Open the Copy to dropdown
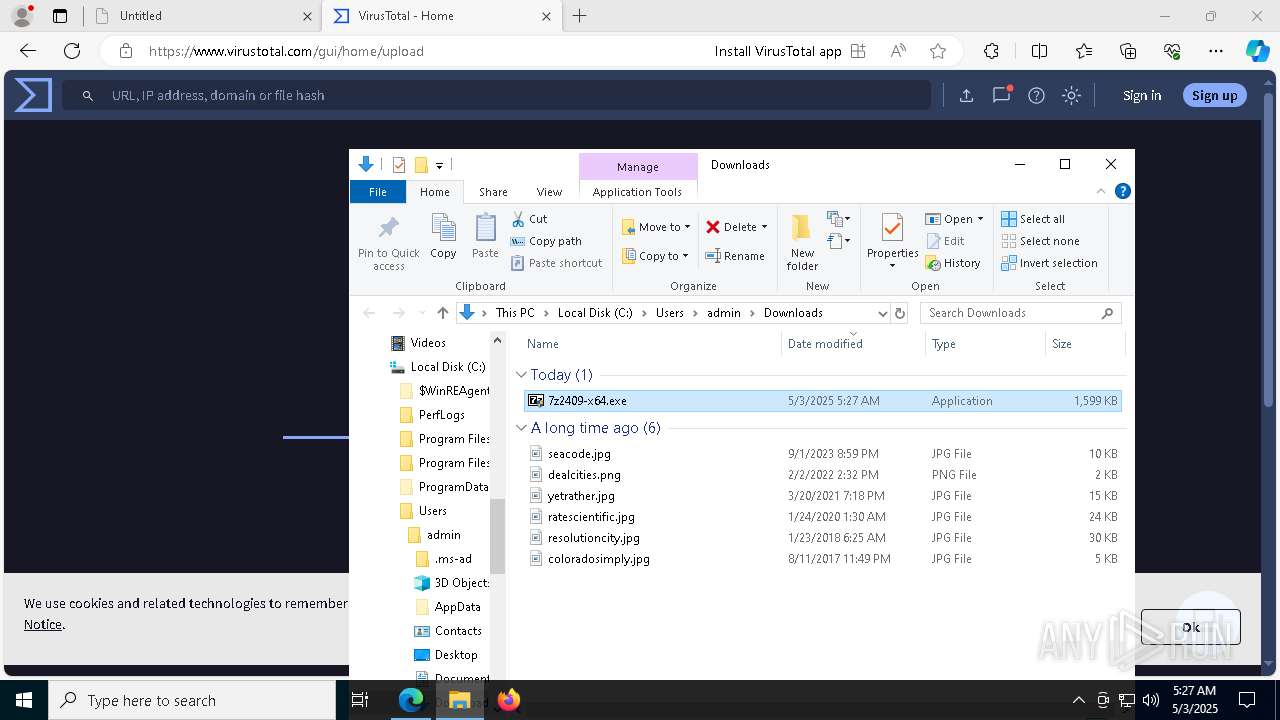Viewport: 1280px width, 720px height. pyautogui.click(x=655, y=256)
